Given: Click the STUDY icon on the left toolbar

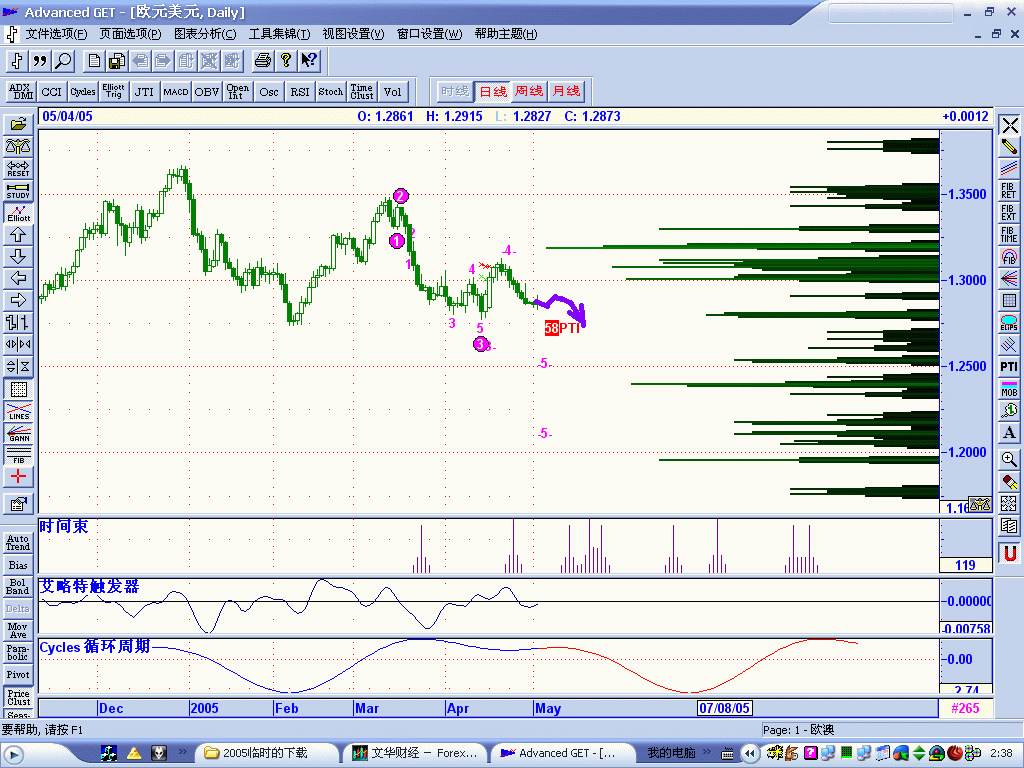Looking at the screenshot, I should coord(17,190).
